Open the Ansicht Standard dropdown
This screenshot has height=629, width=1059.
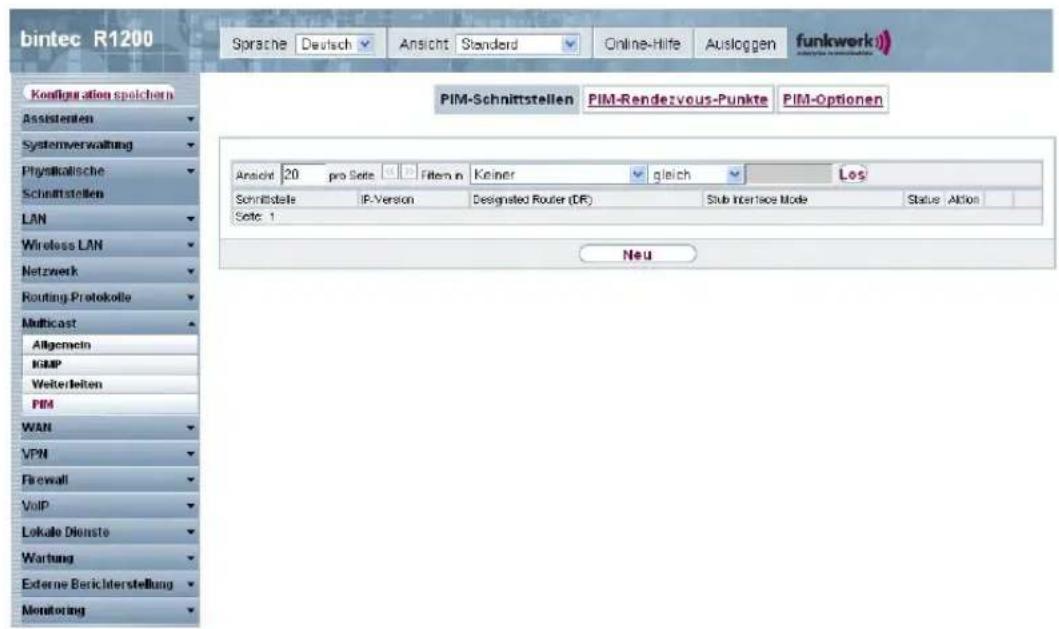pos(517,45)
